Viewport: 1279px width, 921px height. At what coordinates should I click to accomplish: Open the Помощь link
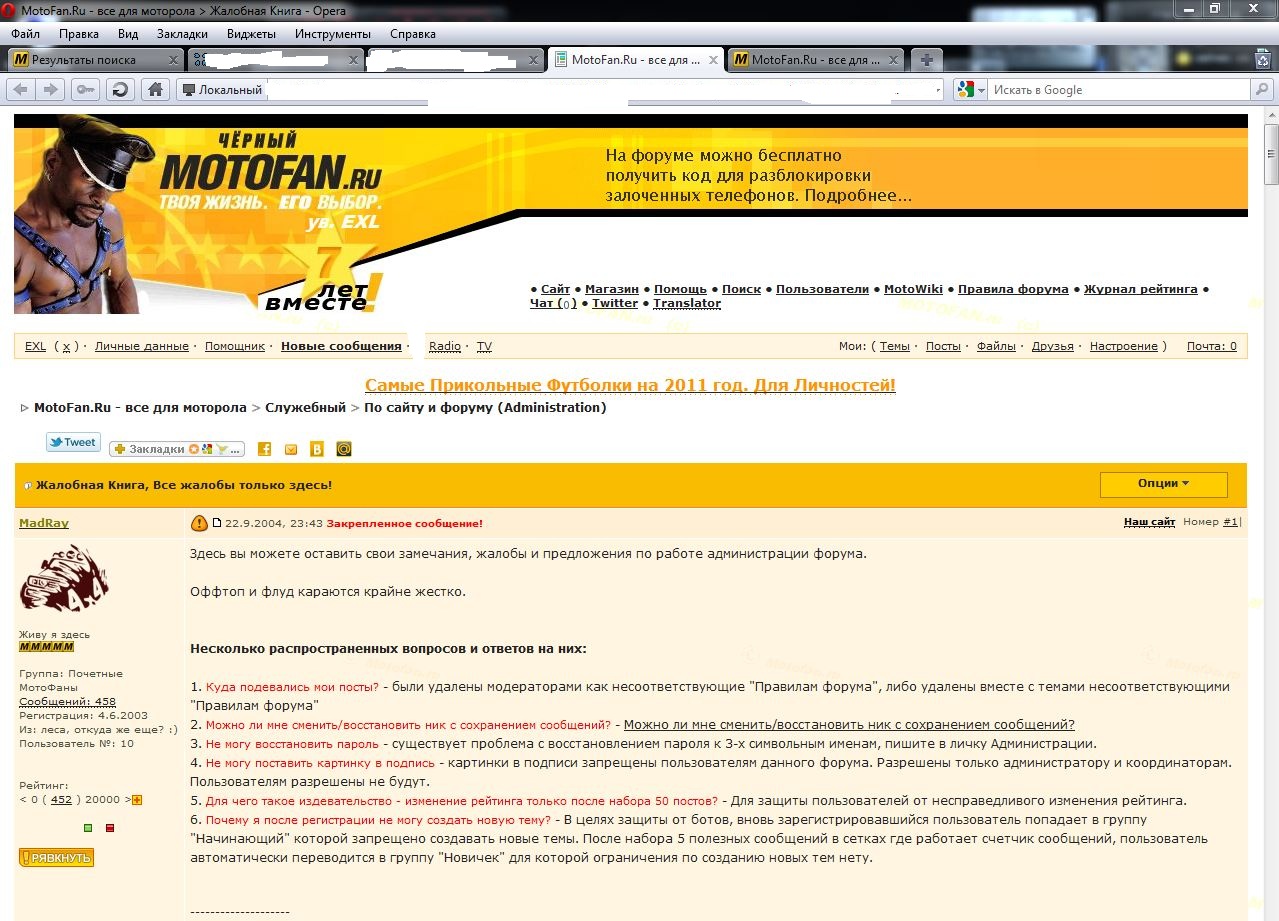pos(680,289)
